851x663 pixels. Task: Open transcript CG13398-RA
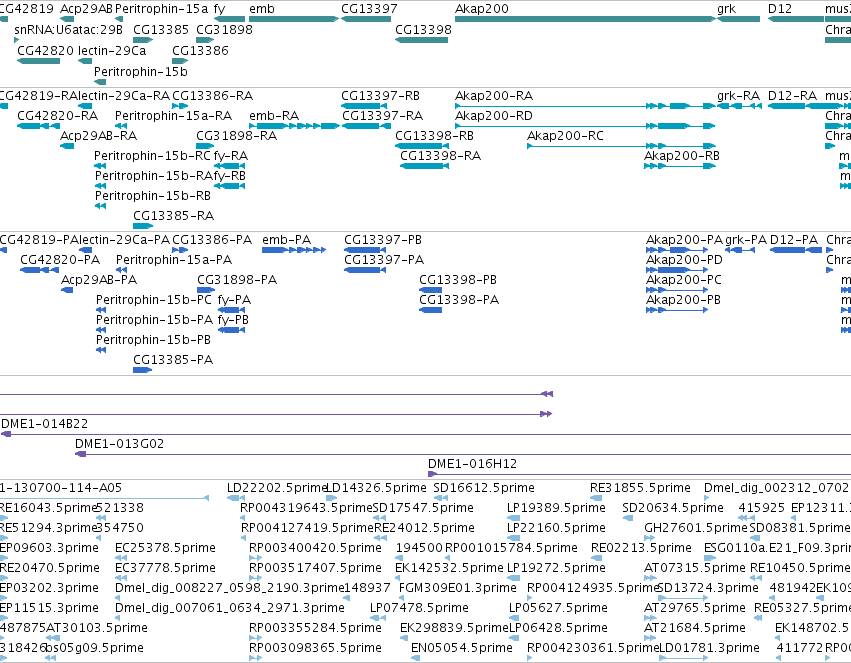(441, 156)
